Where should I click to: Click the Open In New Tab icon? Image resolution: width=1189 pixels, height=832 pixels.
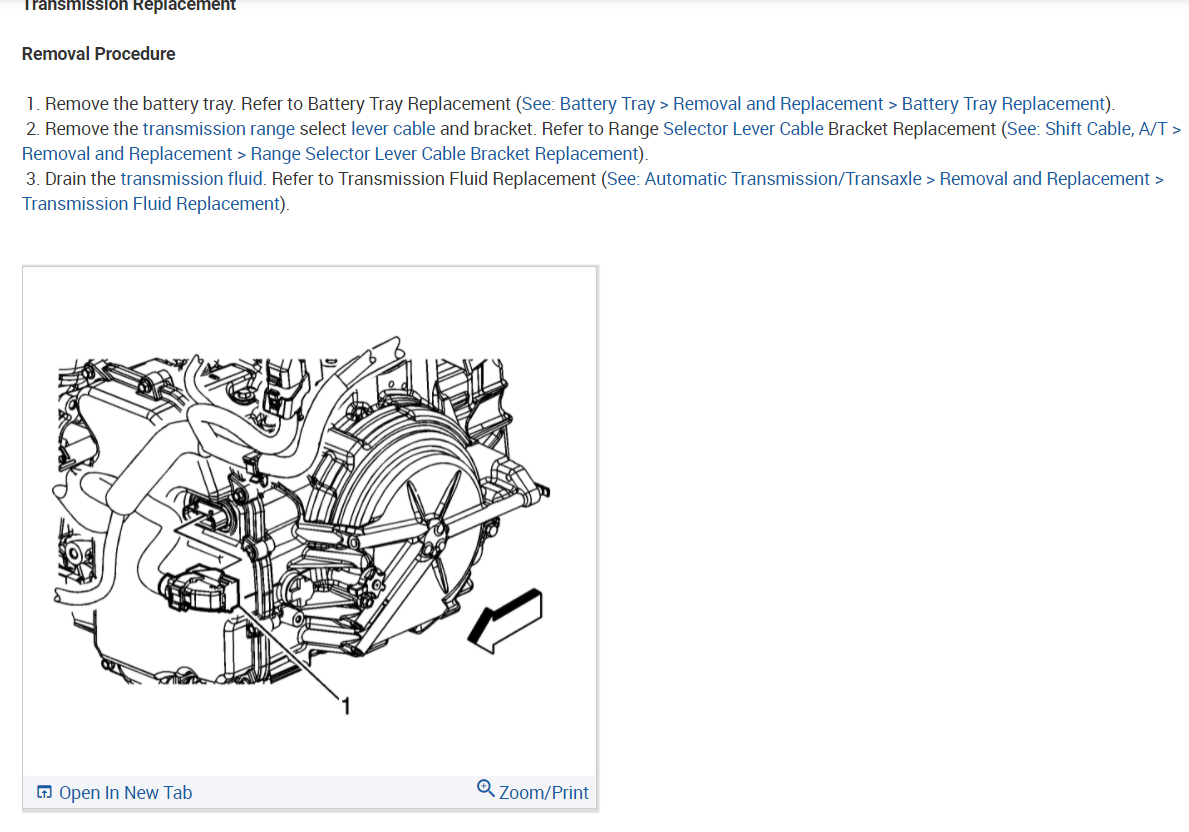pos(44,793)
